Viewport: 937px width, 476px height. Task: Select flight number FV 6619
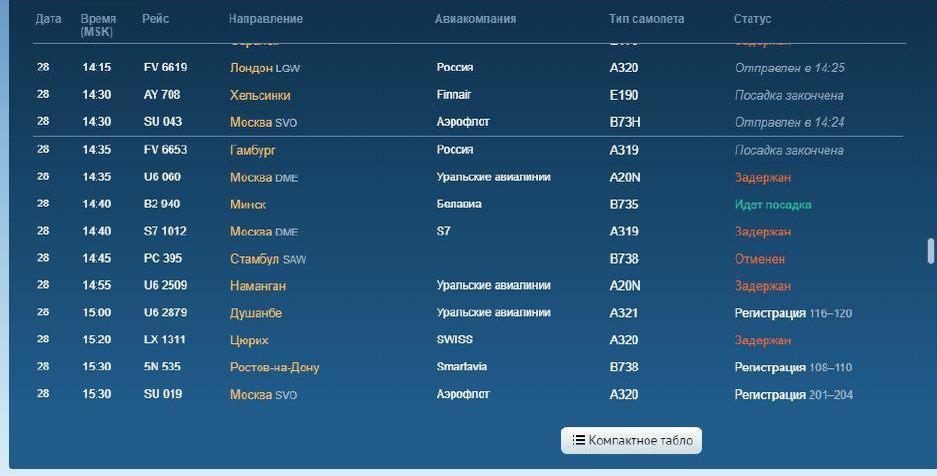pos(166,67)
